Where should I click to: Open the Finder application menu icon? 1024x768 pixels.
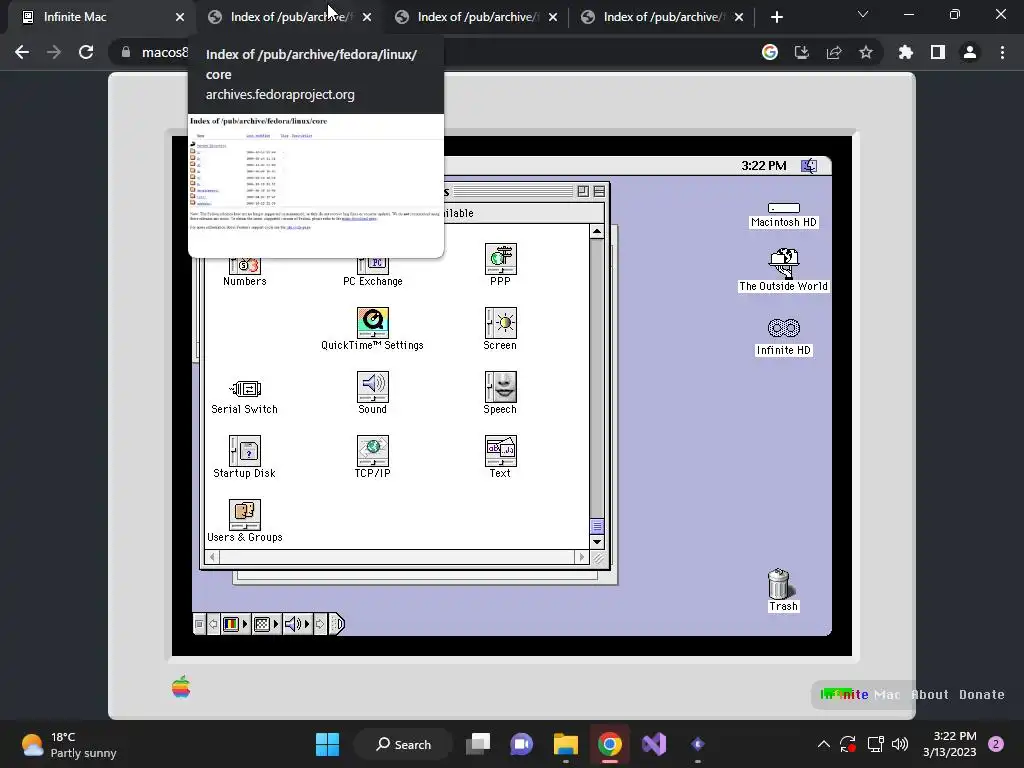[809, 166]
